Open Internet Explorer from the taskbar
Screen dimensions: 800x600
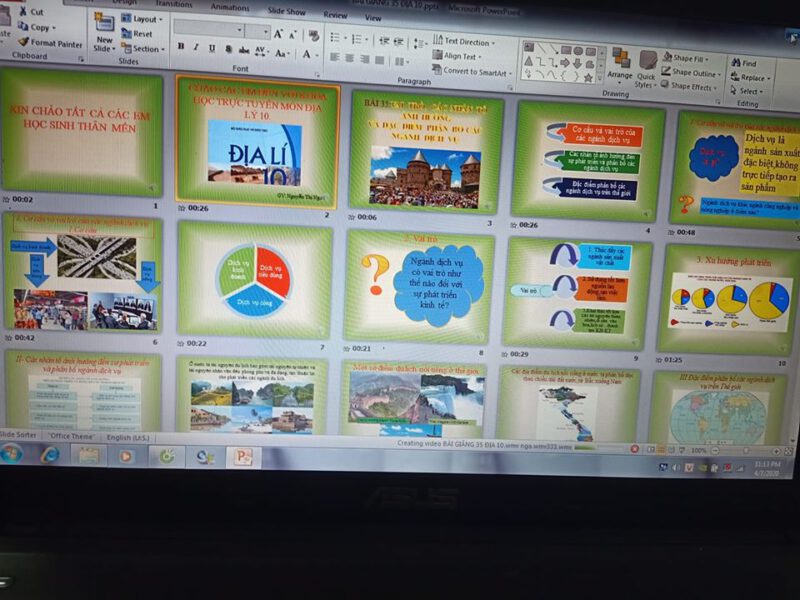pyautogui.click(x=50, y=455)
